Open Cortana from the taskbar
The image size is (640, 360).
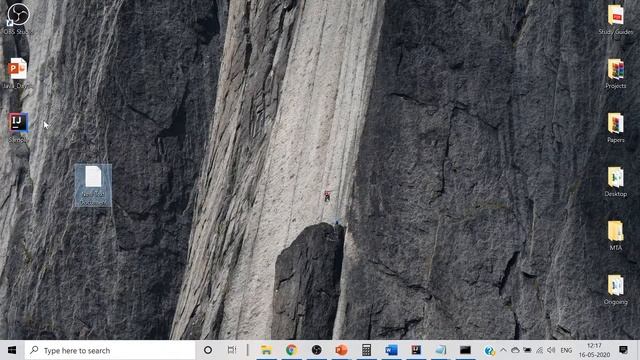point(208,350)
